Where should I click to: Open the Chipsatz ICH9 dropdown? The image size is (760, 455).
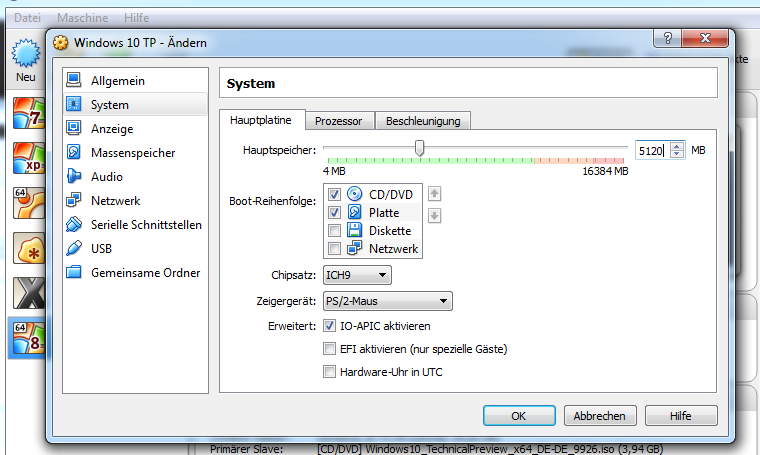pos(357,275)
